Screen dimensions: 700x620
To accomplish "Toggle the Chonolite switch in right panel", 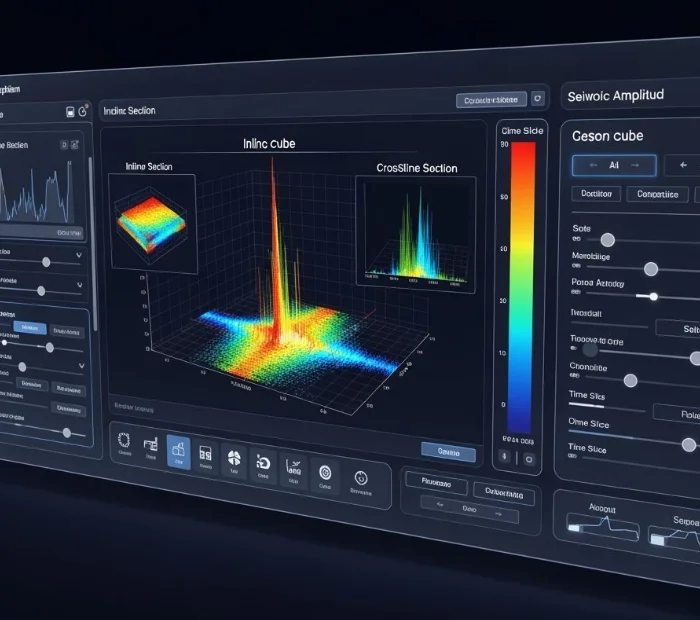I will coord(630,380).
